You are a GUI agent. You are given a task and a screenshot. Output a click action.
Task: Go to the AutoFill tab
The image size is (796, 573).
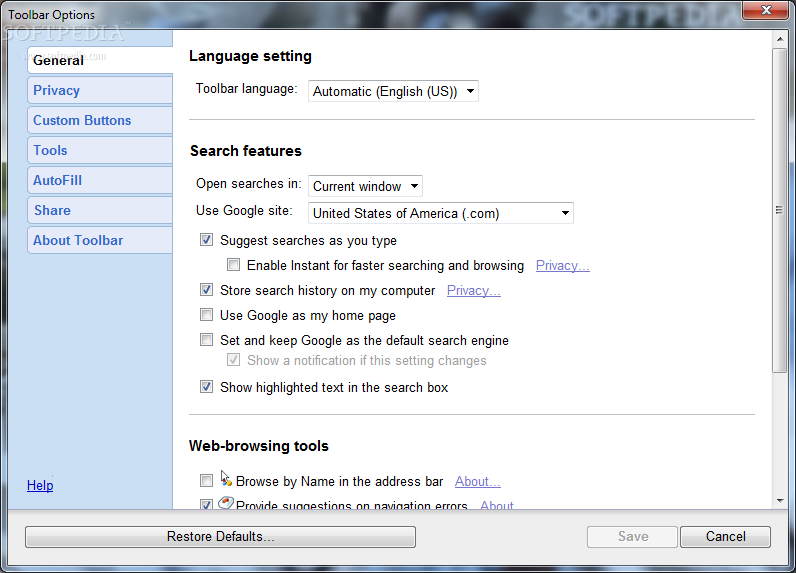tap(100, 180)
